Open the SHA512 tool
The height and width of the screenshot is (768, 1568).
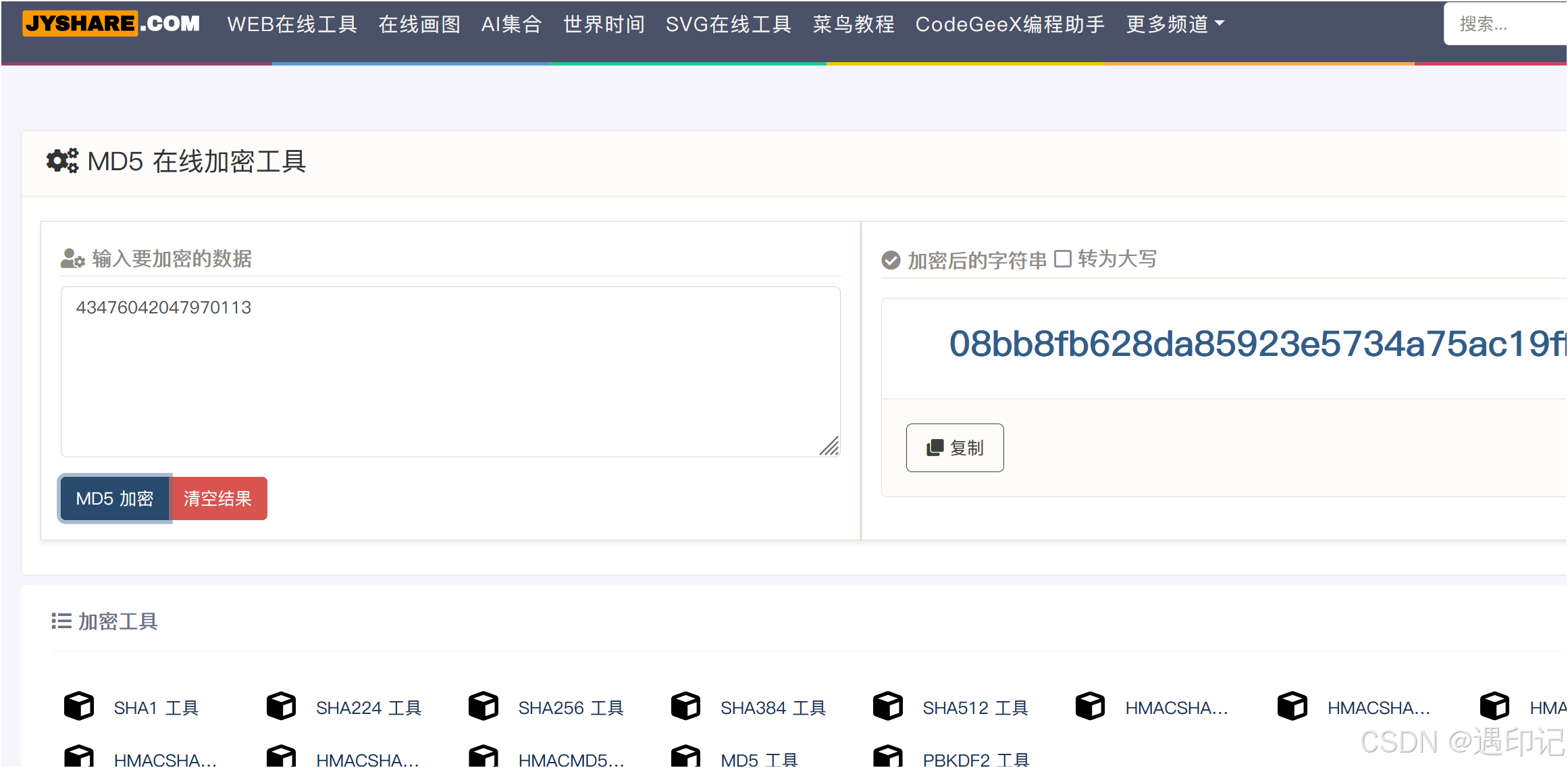(x=975, y=708)
